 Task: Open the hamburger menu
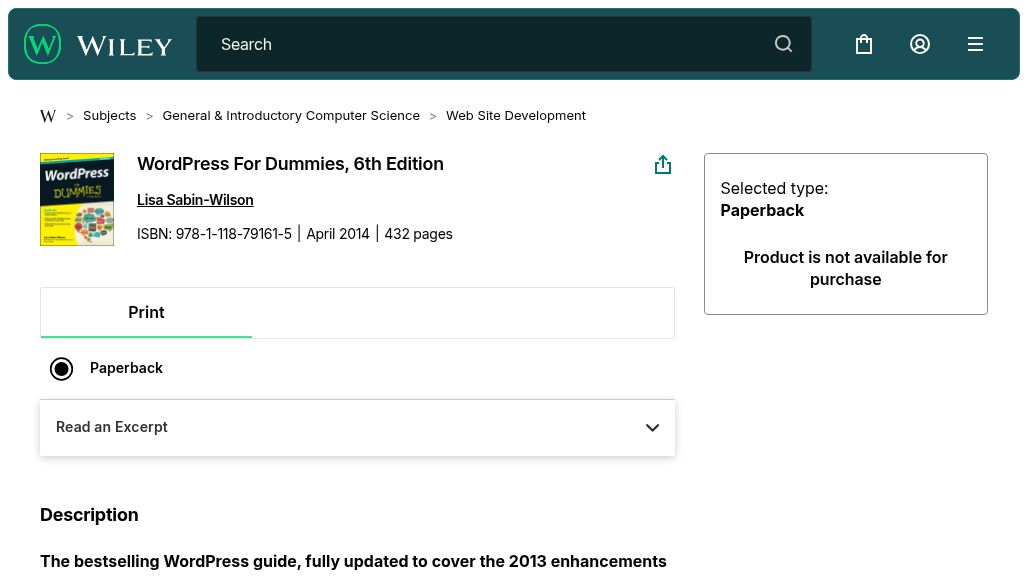click(x=975, y=44)
